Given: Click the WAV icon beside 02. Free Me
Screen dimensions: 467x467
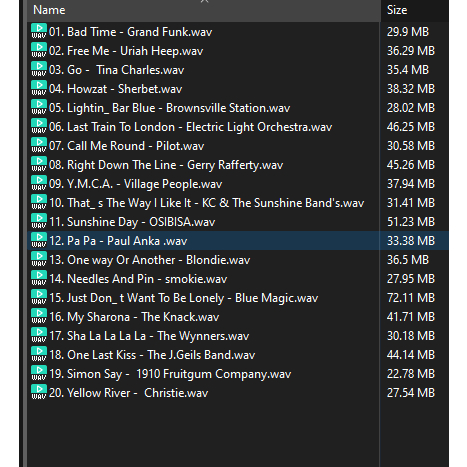Looking at the screenshot, I should (x=39, y=50).
